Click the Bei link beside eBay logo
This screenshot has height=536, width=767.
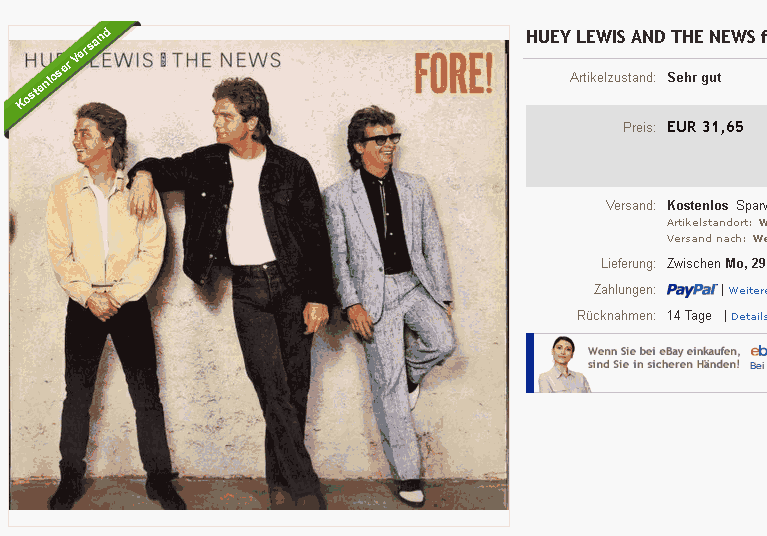757,366
